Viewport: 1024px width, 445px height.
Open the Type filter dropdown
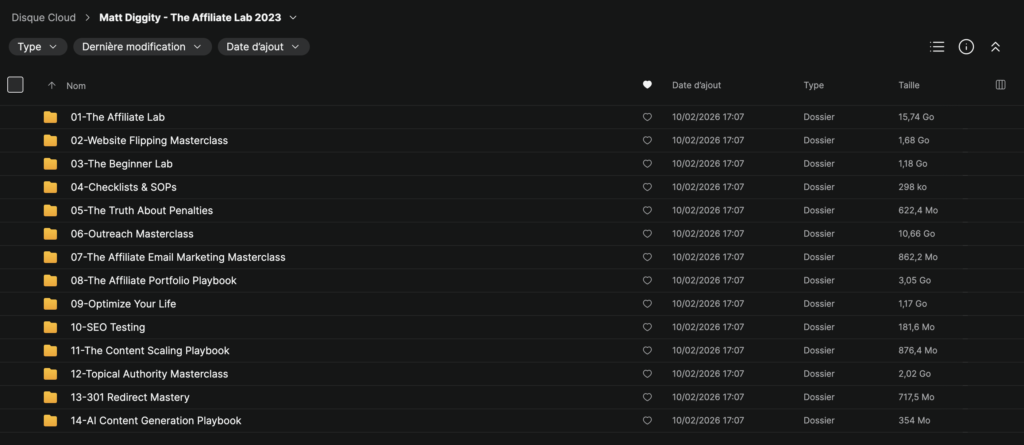pos(38,47)
